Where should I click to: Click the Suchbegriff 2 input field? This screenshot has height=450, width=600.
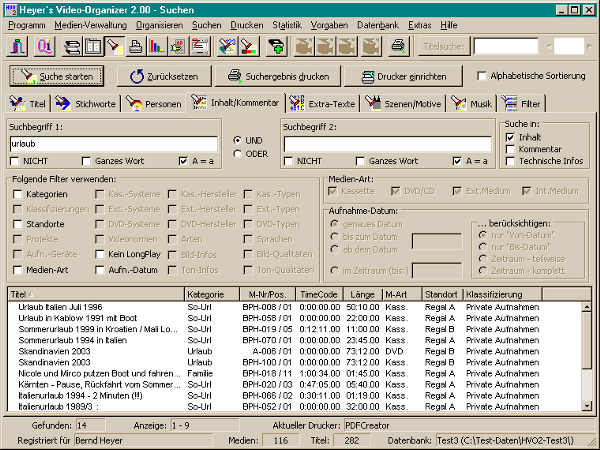click(386, 143)
